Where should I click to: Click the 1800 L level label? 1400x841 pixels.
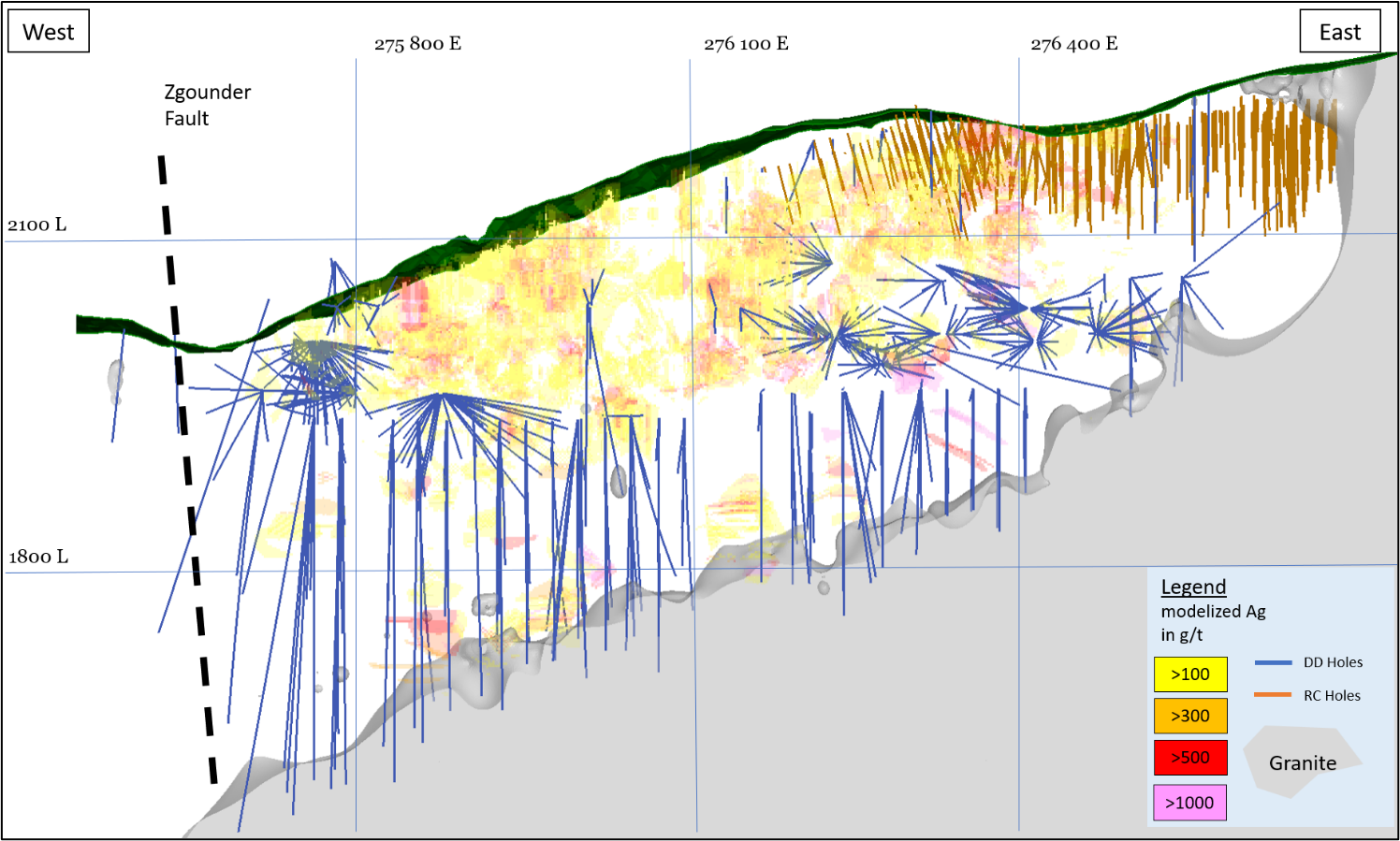point(38,557)
